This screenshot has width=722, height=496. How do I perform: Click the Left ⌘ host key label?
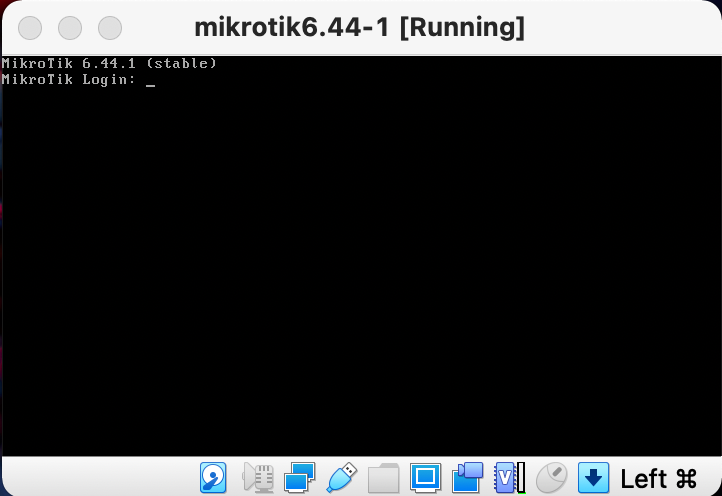point(659,478)
